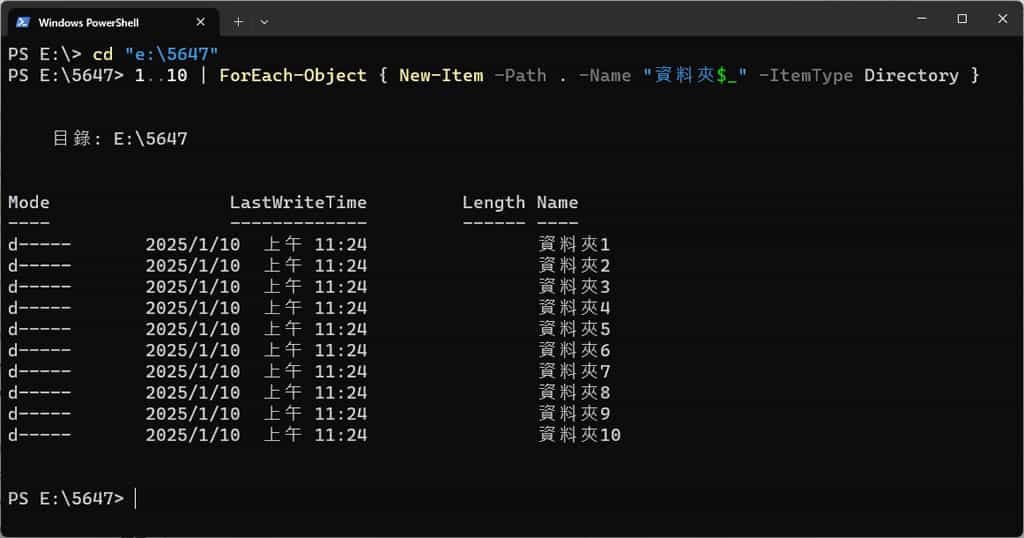Click the Directory keyword in the command

912,76
